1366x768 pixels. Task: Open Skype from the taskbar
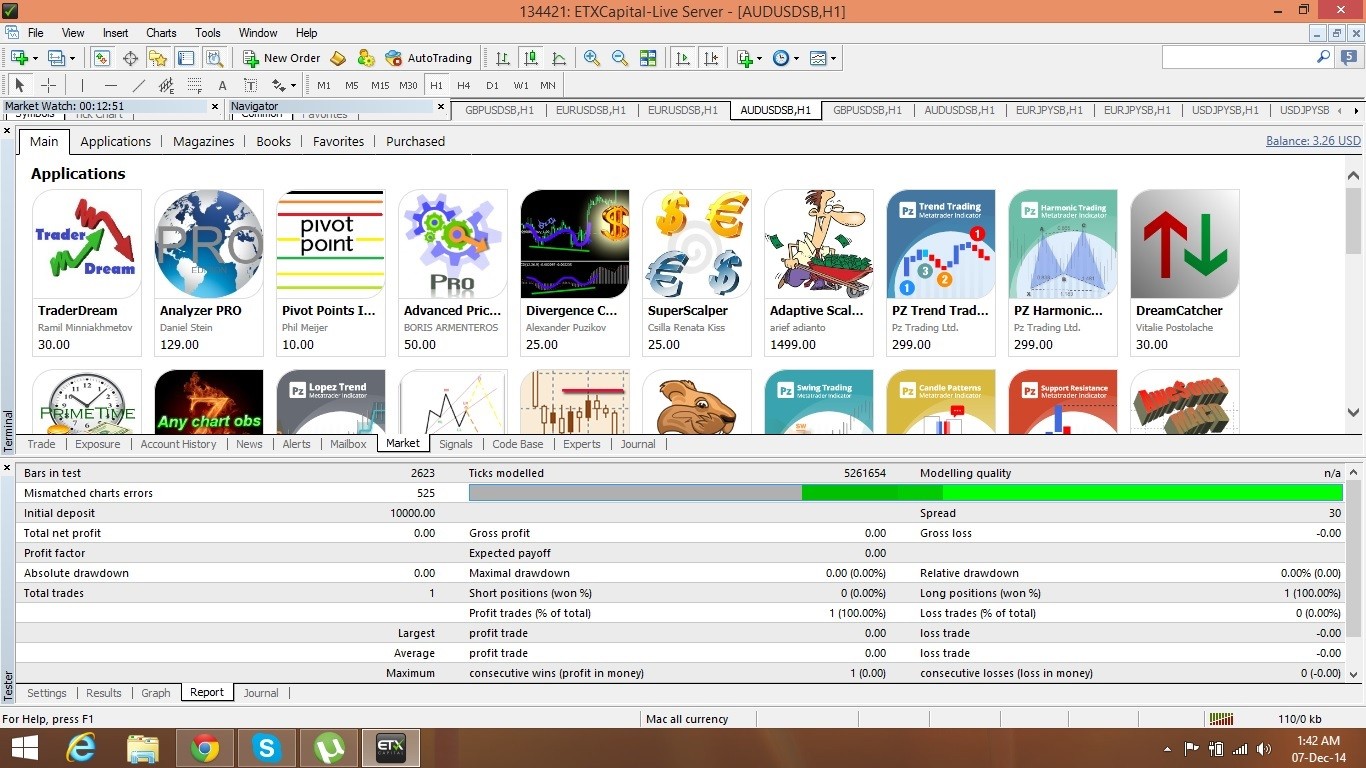tap(267, 748)
